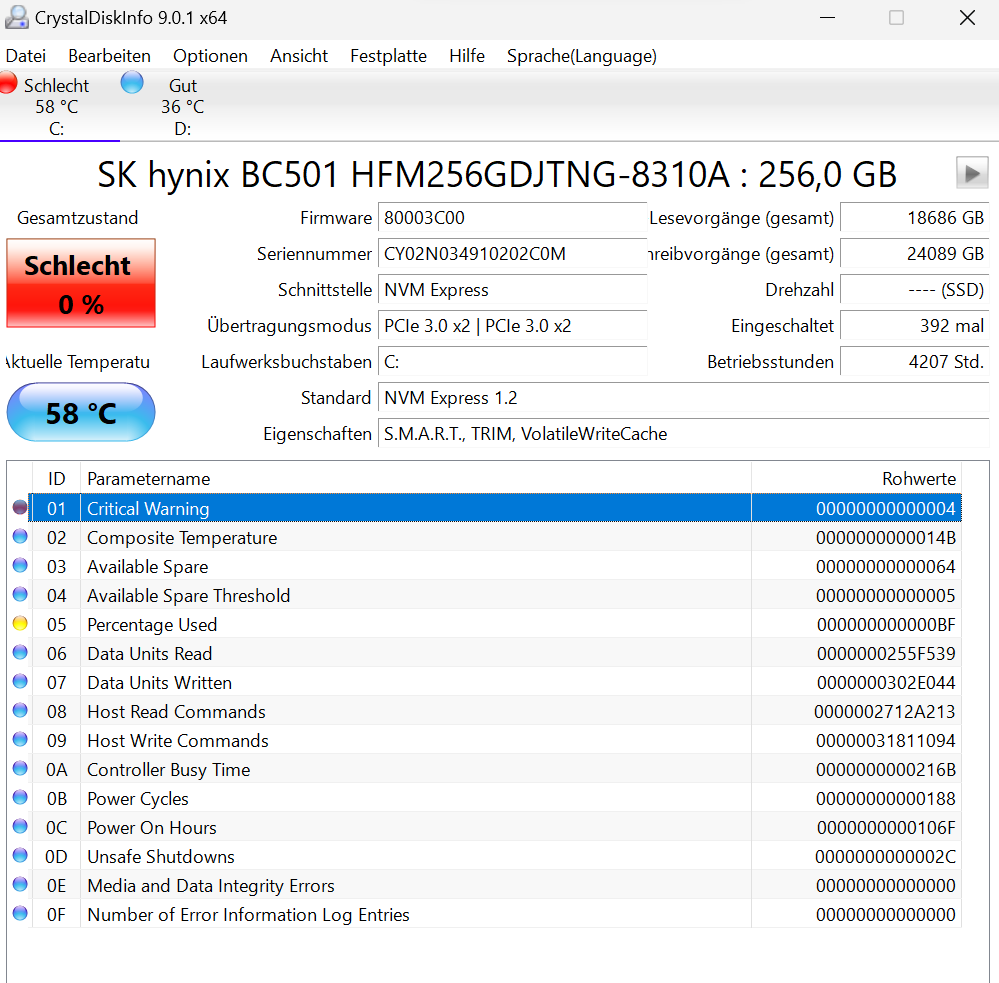Click the CrystalDiskInfo application icon in title bar
The width and height of the screenshot is (999, 983).
(16, 17)
